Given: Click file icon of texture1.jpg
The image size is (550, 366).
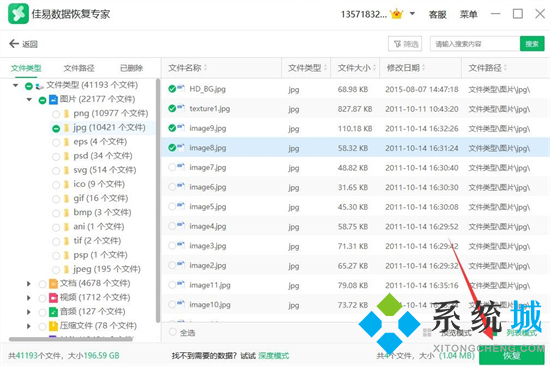Looking at the screenshot, I should [x=181, y=108].
